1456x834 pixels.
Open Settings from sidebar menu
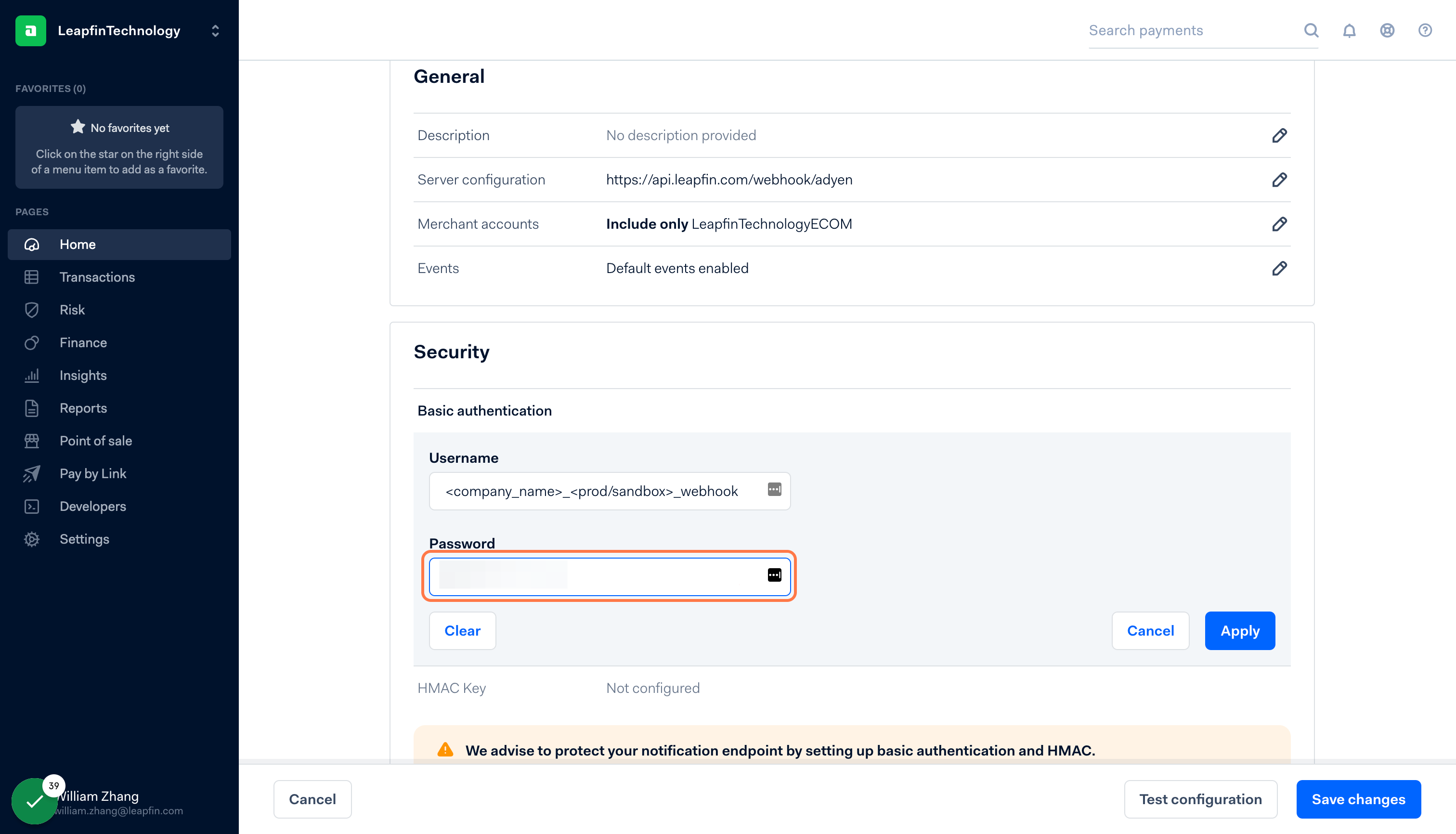(x=84, y=539)
